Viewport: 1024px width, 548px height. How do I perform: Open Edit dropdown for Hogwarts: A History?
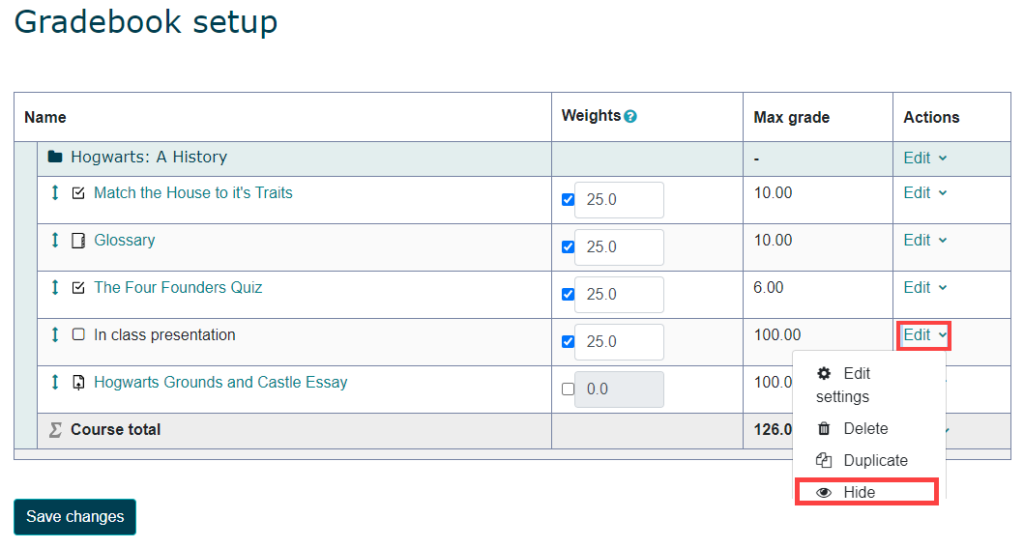pos(924,158)
